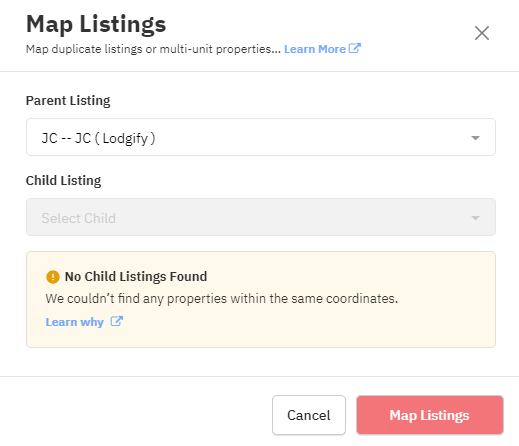The width and height of the screenshot is (519, 446).
Task: Follow the Learn why link
Action: click(75, 322)
